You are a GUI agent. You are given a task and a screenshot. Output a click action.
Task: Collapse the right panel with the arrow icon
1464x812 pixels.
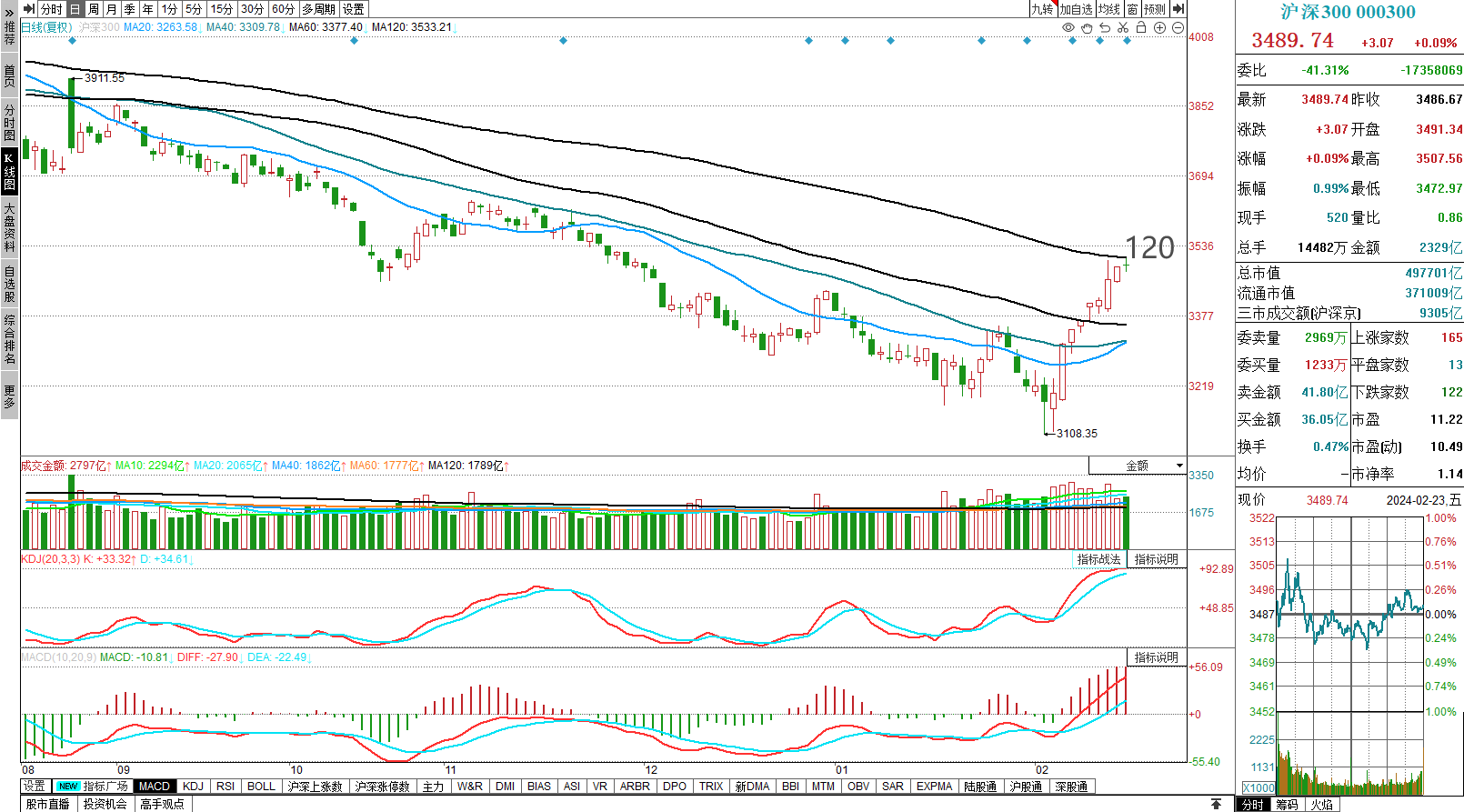1178,9
